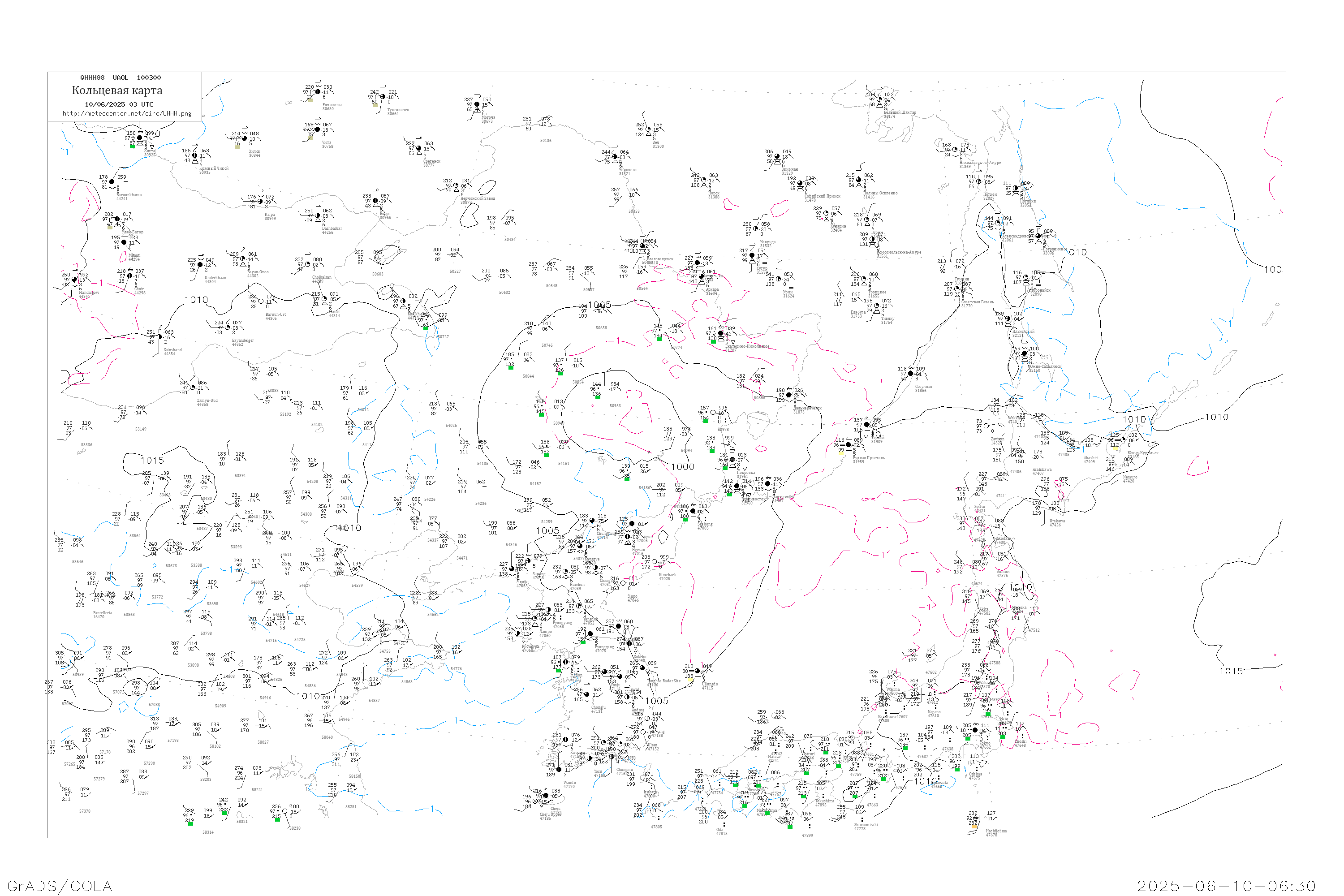
Task: Click the Кольцевая карта map title
Action: [x=117, y=90]
